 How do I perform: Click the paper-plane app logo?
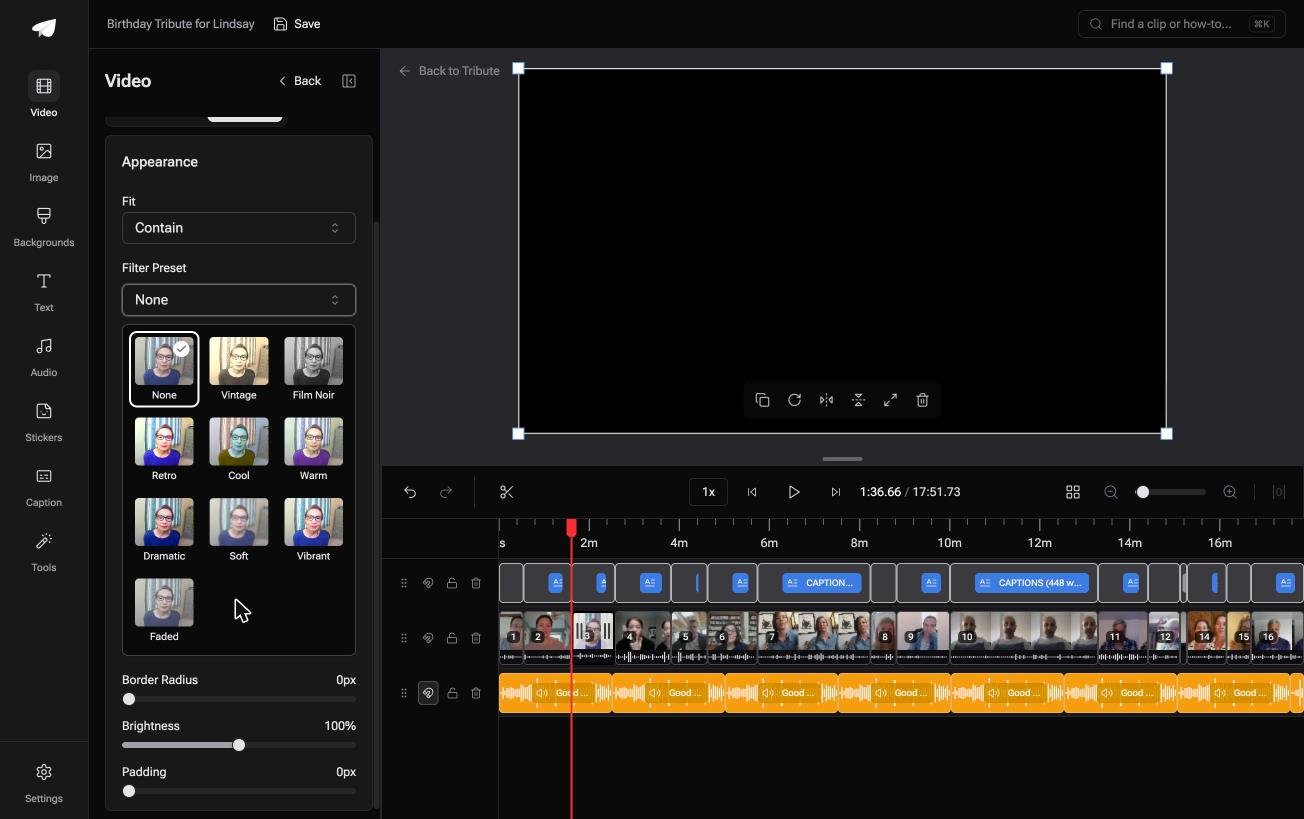point(44,28)
